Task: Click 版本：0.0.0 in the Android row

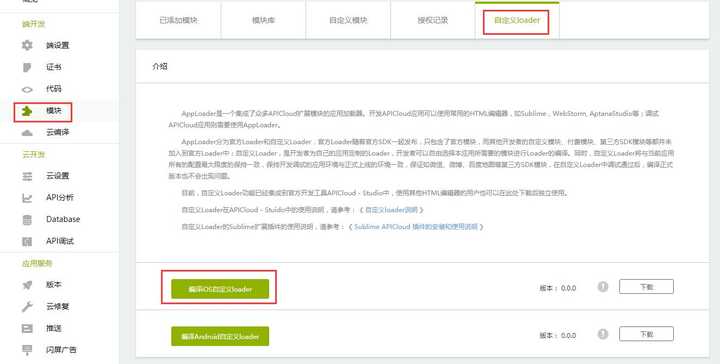Action: (557, 336)
